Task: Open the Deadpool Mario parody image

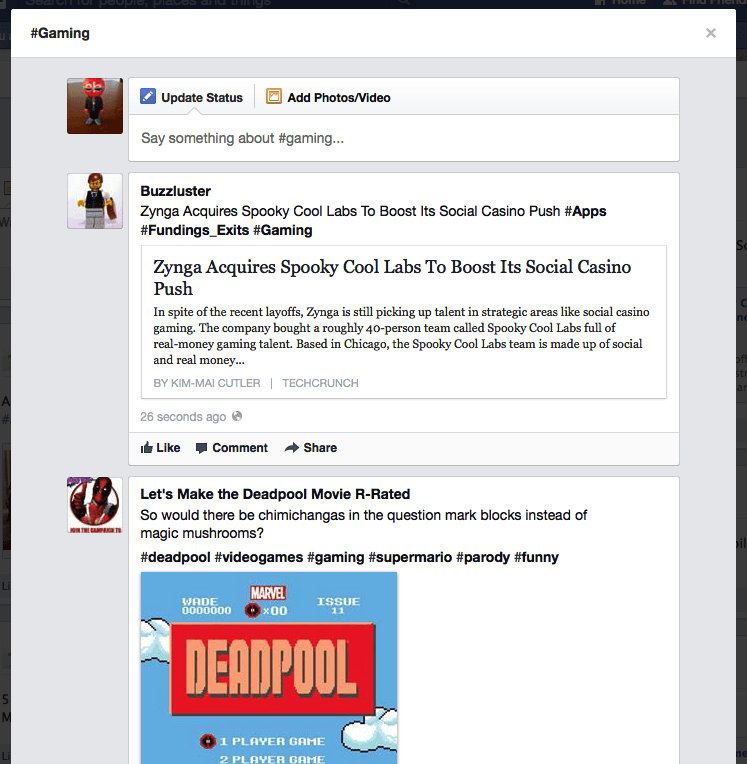Action: click(269, 668)
